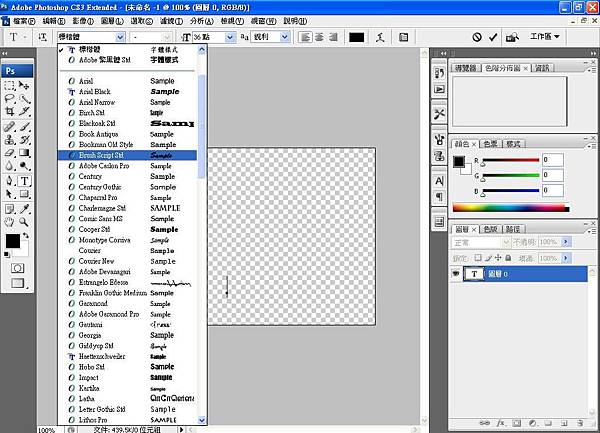This screenshot has width=600, height=433.
Task: Select the Eraser tool
Action: (x=10, y=153)
